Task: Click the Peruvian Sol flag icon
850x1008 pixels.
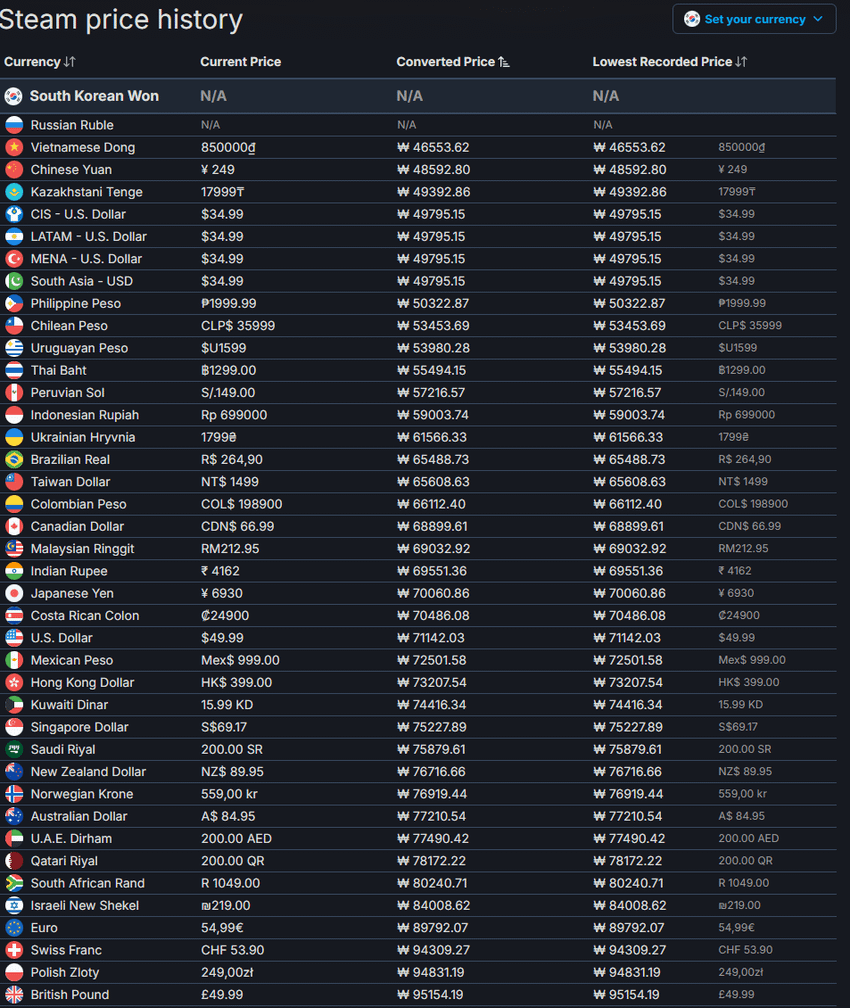Action: tap(14, 392)
